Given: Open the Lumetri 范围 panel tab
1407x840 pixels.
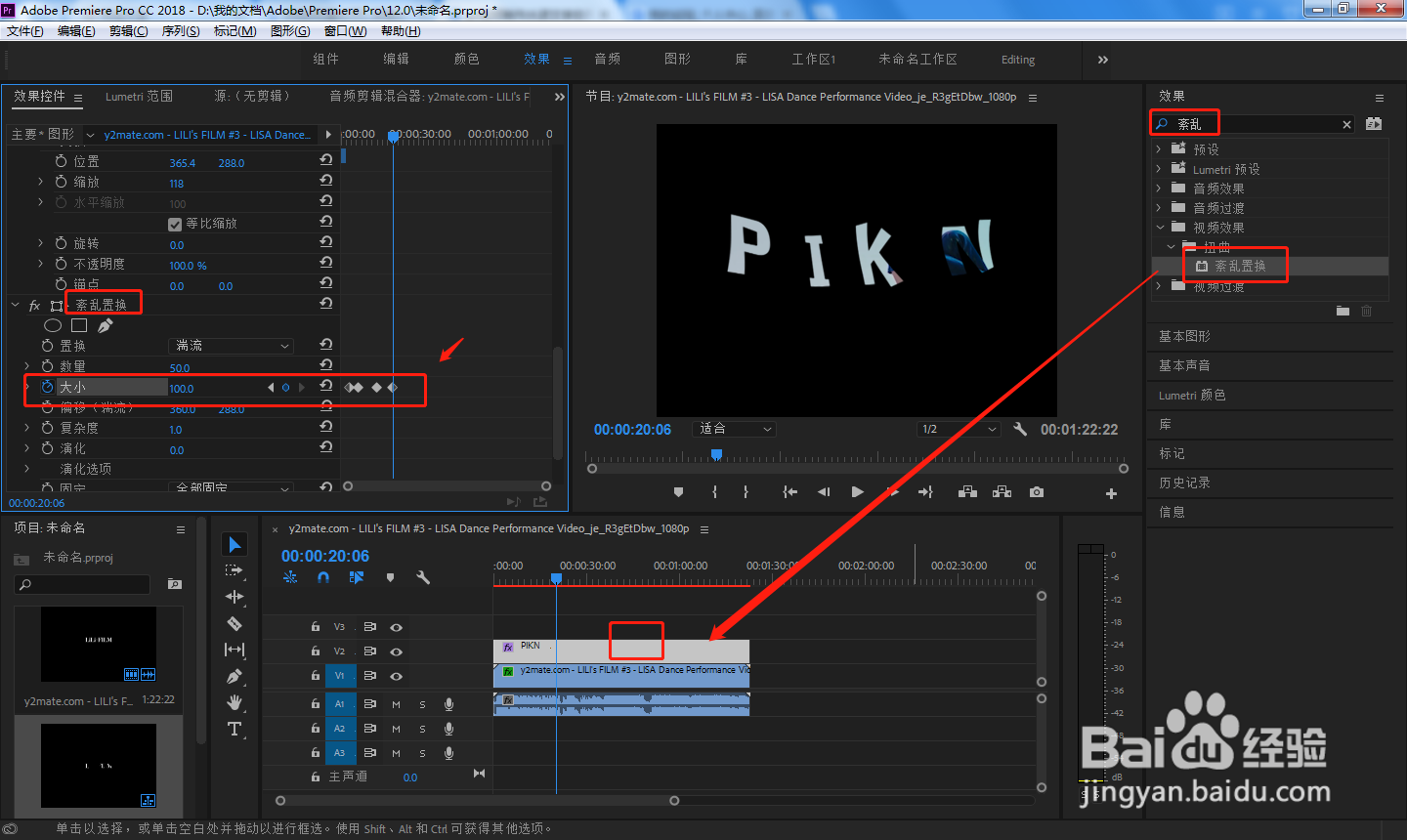Looking at the screenshot, I should pos(139,97).
